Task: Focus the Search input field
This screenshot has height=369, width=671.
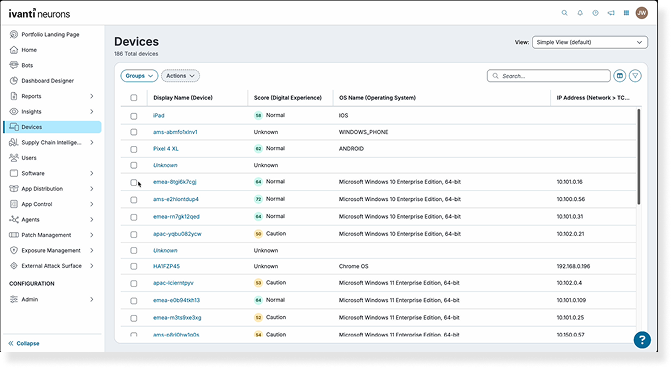Action: click(549, 76)
